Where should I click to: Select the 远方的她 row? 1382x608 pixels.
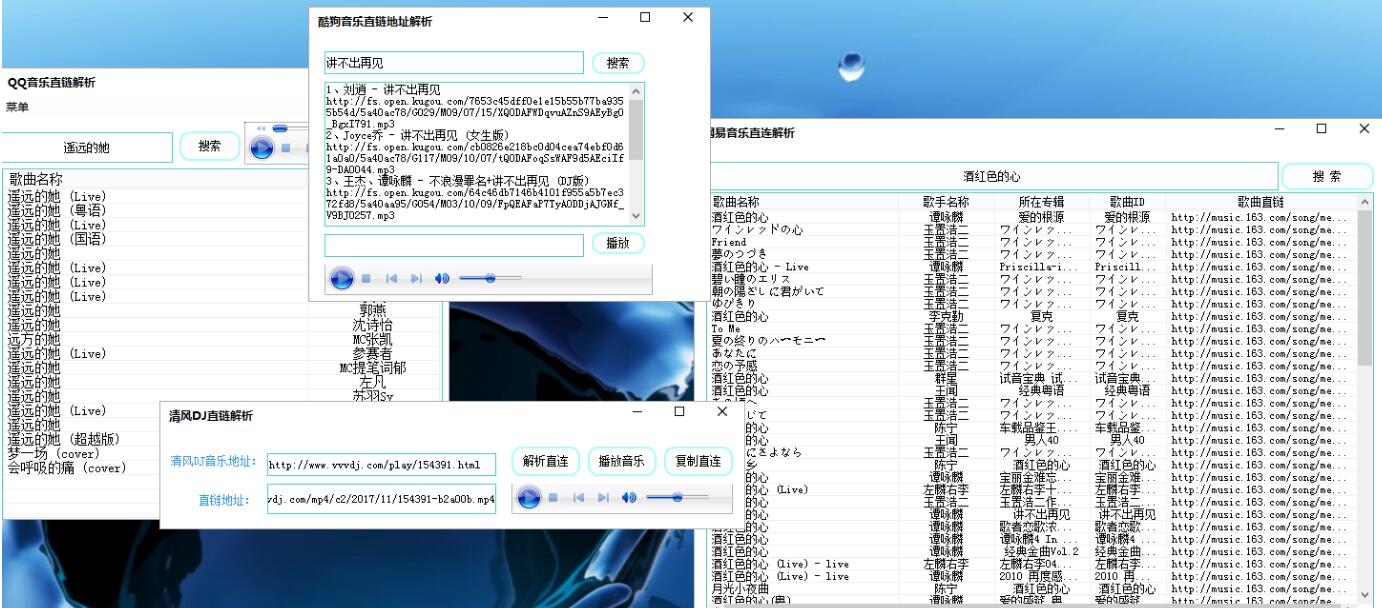pyautogui.click(x=221, y=339)
